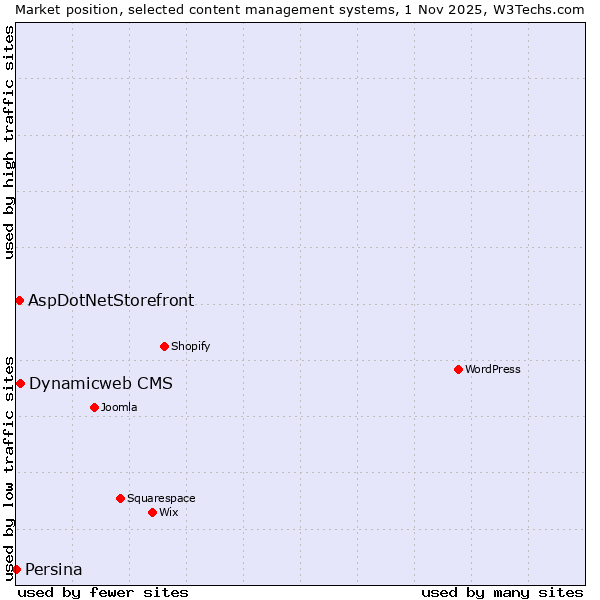Screen dimensions: 600x600
Task: Click the Shopify text label
Action: click(190, 346)
